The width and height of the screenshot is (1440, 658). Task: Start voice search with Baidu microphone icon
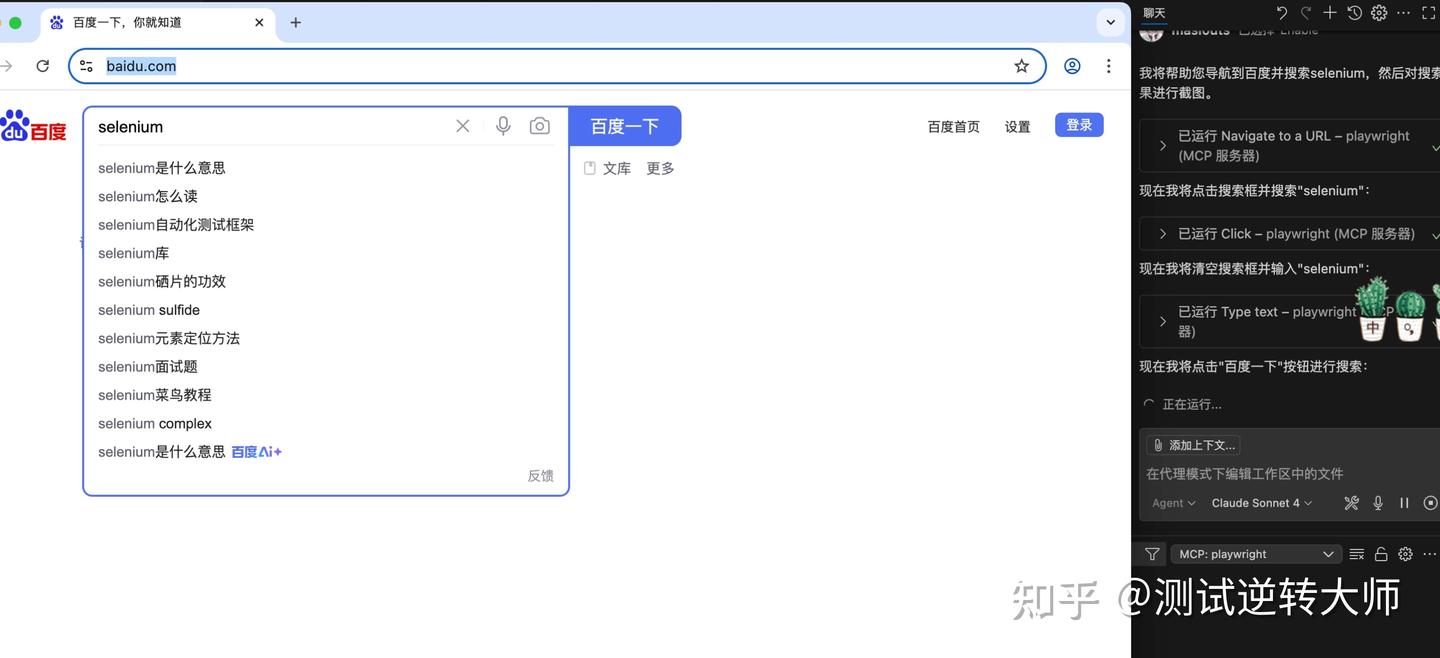[x=503, y=126]
